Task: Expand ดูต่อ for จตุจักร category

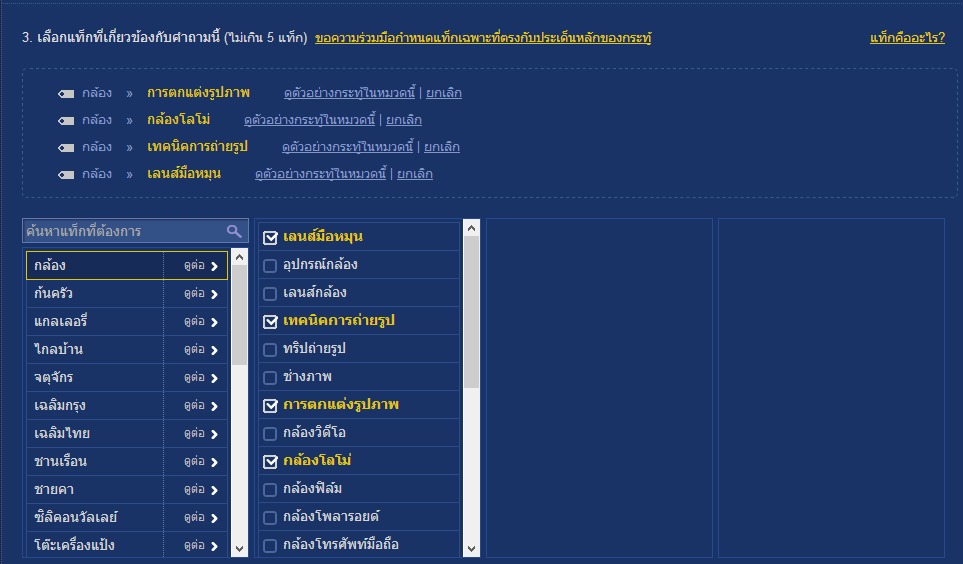Action: [201, 377]
